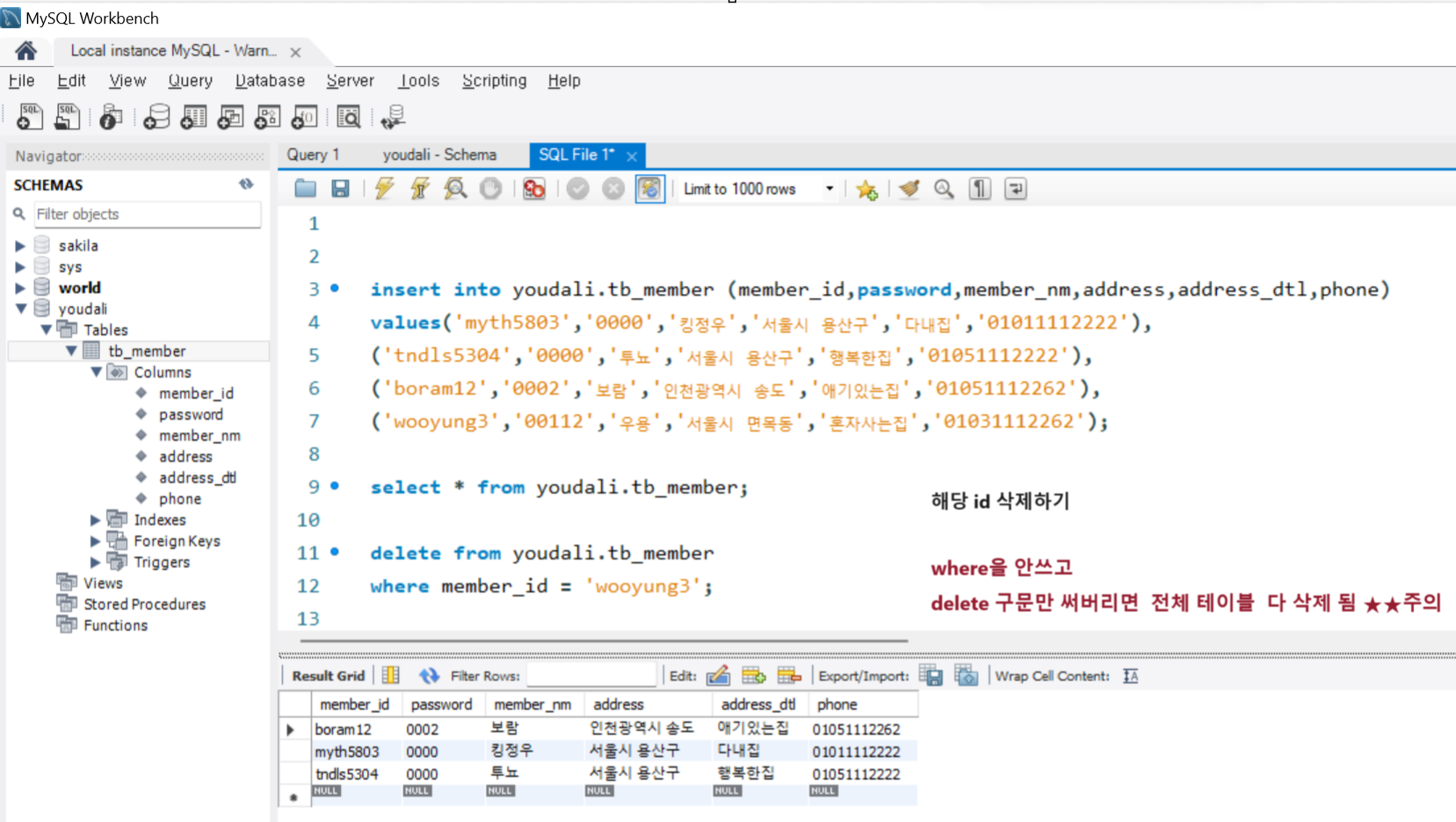Create a new schema icon
The image size is (1456, 822).
156,116
